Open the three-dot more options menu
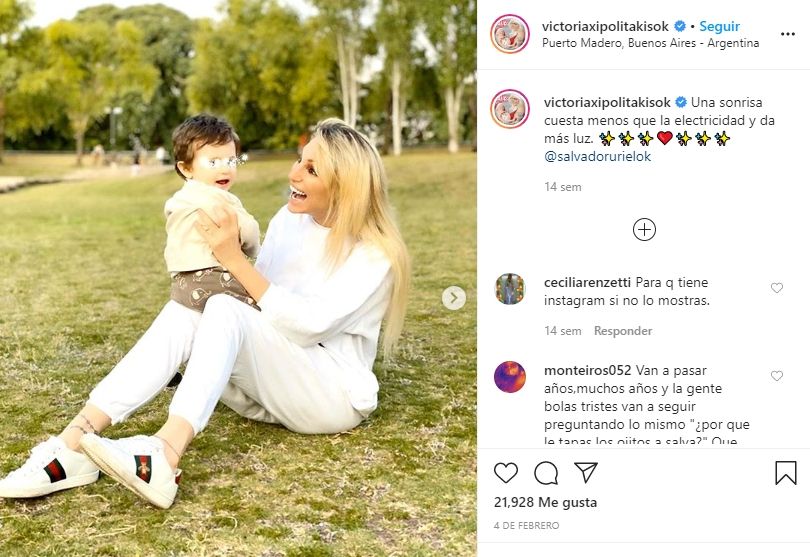The height and width of the screenshot is (557, 810). [788, 34]
